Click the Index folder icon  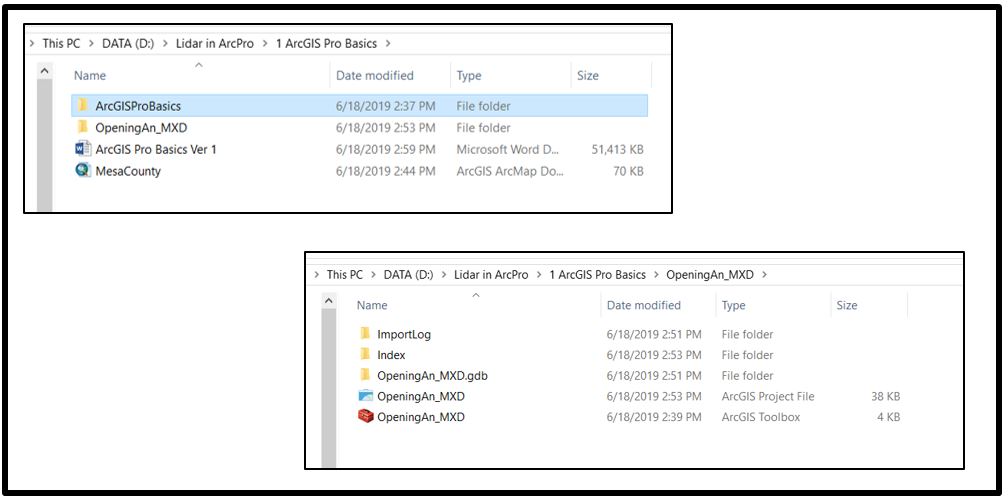pos(365,354)
